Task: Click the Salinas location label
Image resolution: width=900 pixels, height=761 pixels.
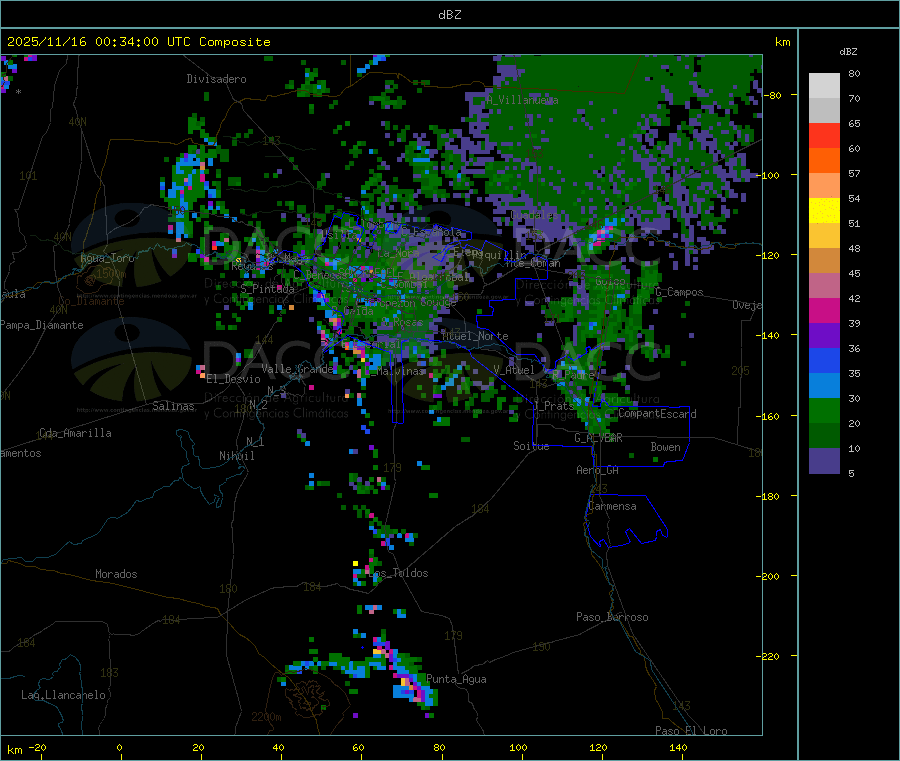Action: click(x=173, y=406)
